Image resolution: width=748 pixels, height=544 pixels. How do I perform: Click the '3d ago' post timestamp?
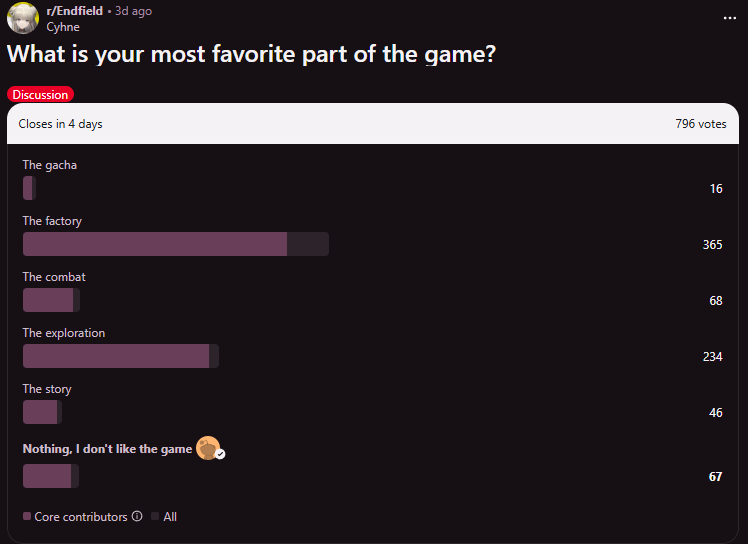pyautogui.click(x=134, y=11)
